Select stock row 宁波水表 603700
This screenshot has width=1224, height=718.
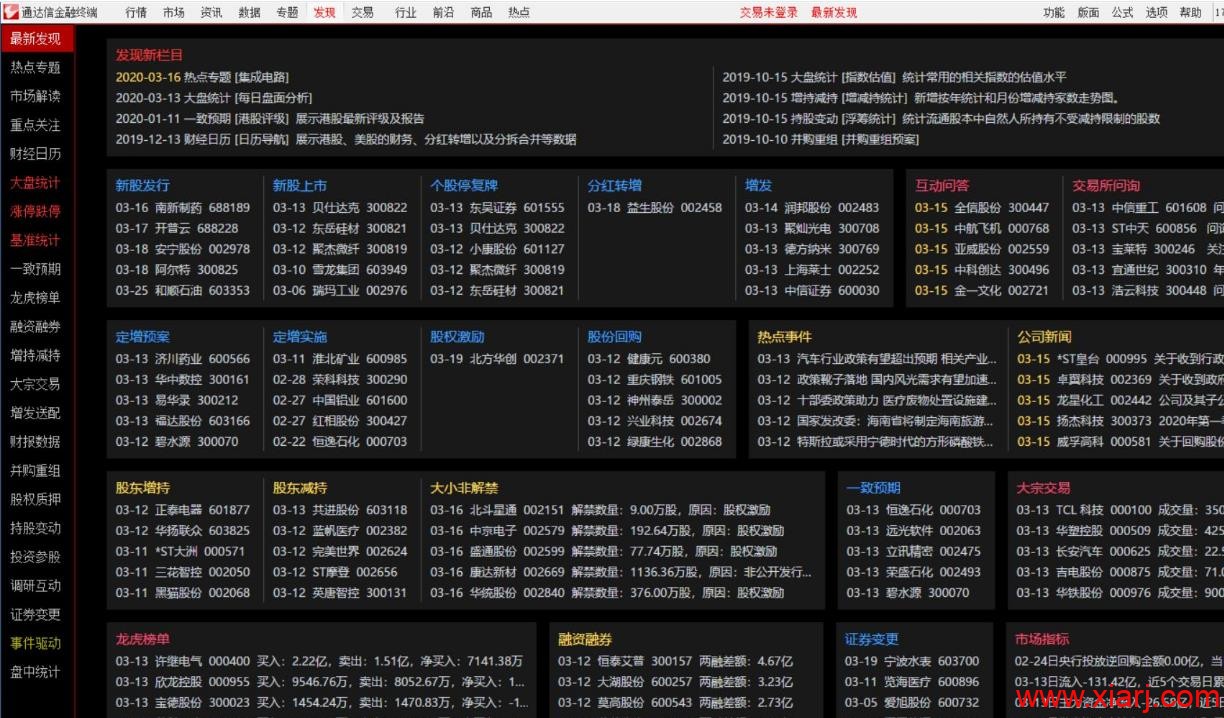click(913, 661)
